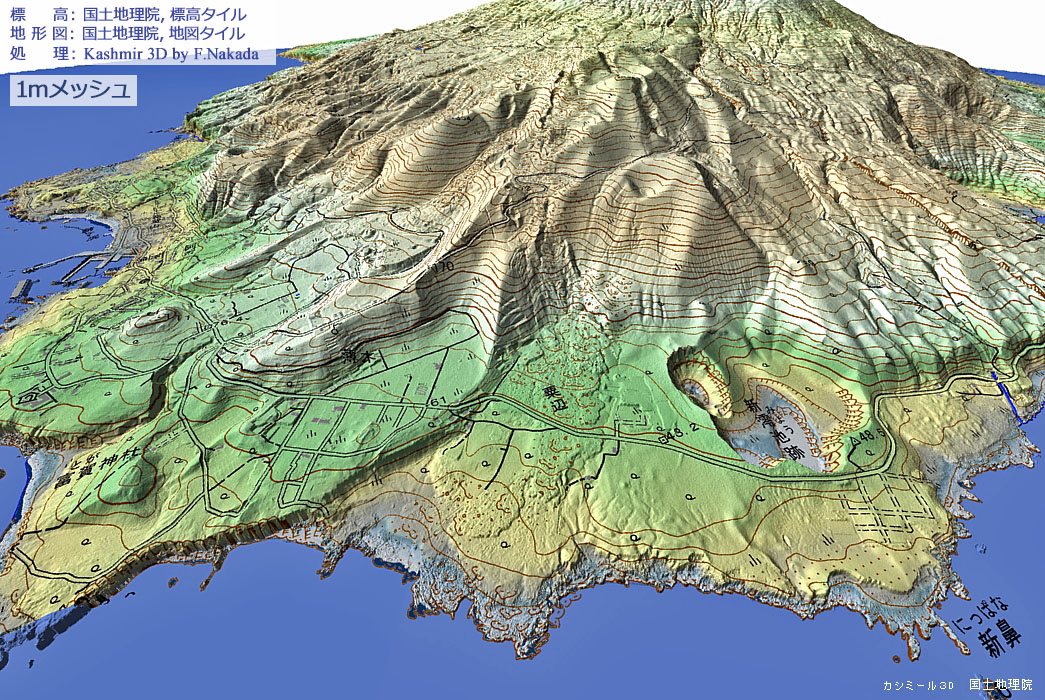Click the 1mメッシュ label box
The width and height of the screenshot is (1045, 700).
pyautogui.click(x=73, y=90)
